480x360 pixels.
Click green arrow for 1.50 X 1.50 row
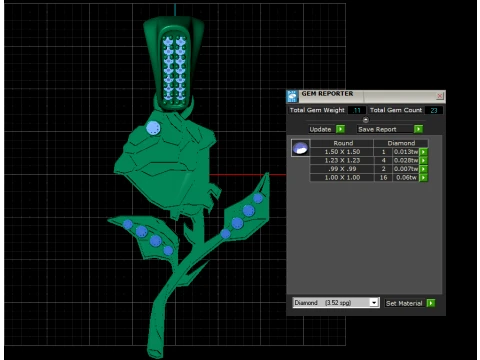pos(423,152)
